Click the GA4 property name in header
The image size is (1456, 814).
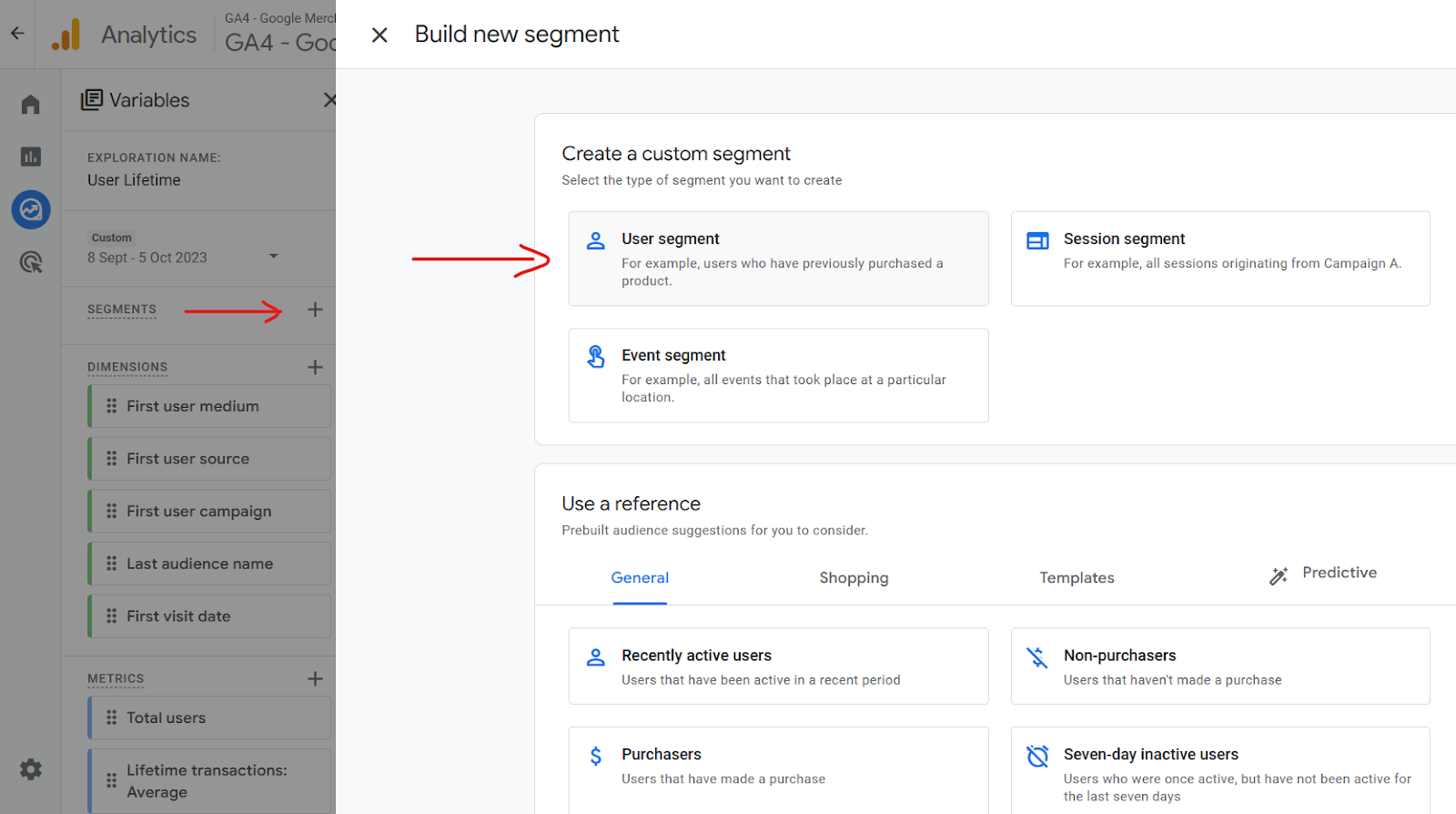pyautogui.click(x=280, y=43)
